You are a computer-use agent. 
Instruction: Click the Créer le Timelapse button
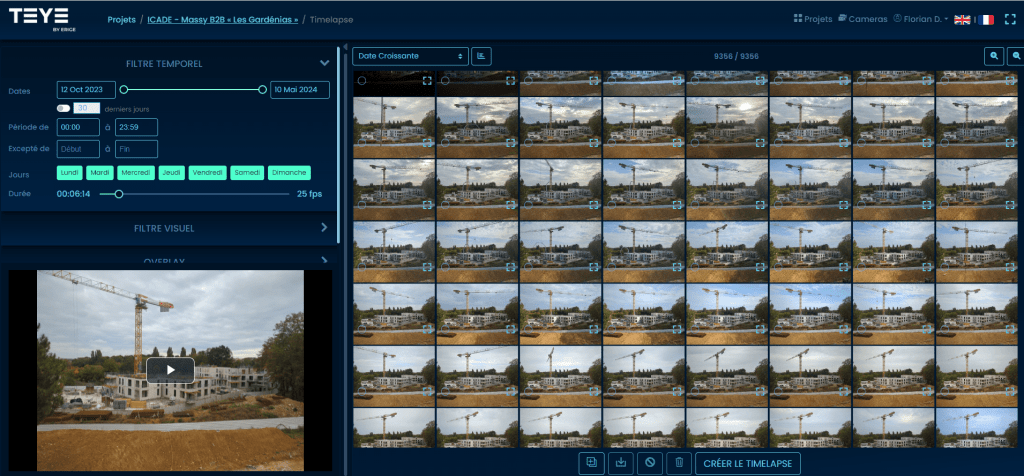tap(748, 462)
